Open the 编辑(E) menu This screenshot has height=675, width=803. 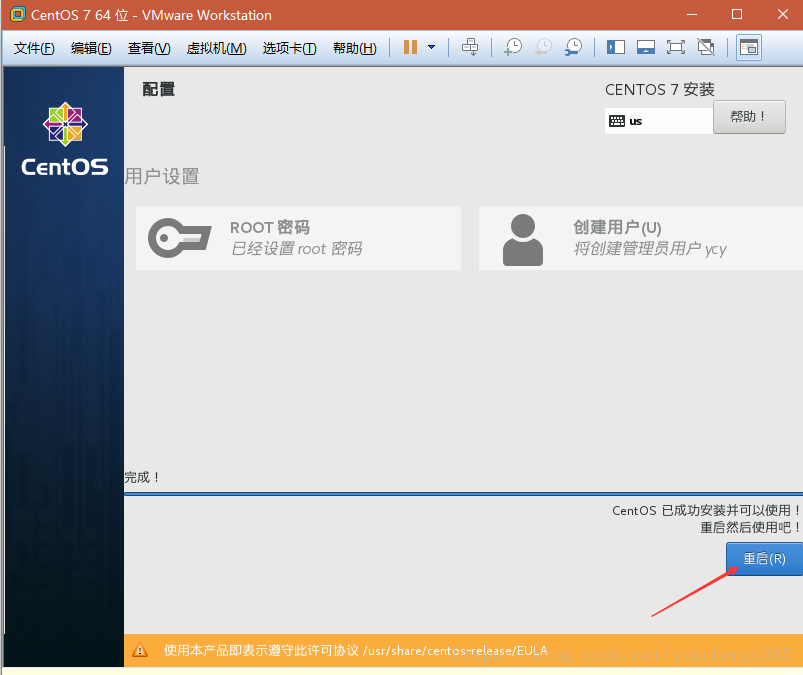click(x=91, y=48)
